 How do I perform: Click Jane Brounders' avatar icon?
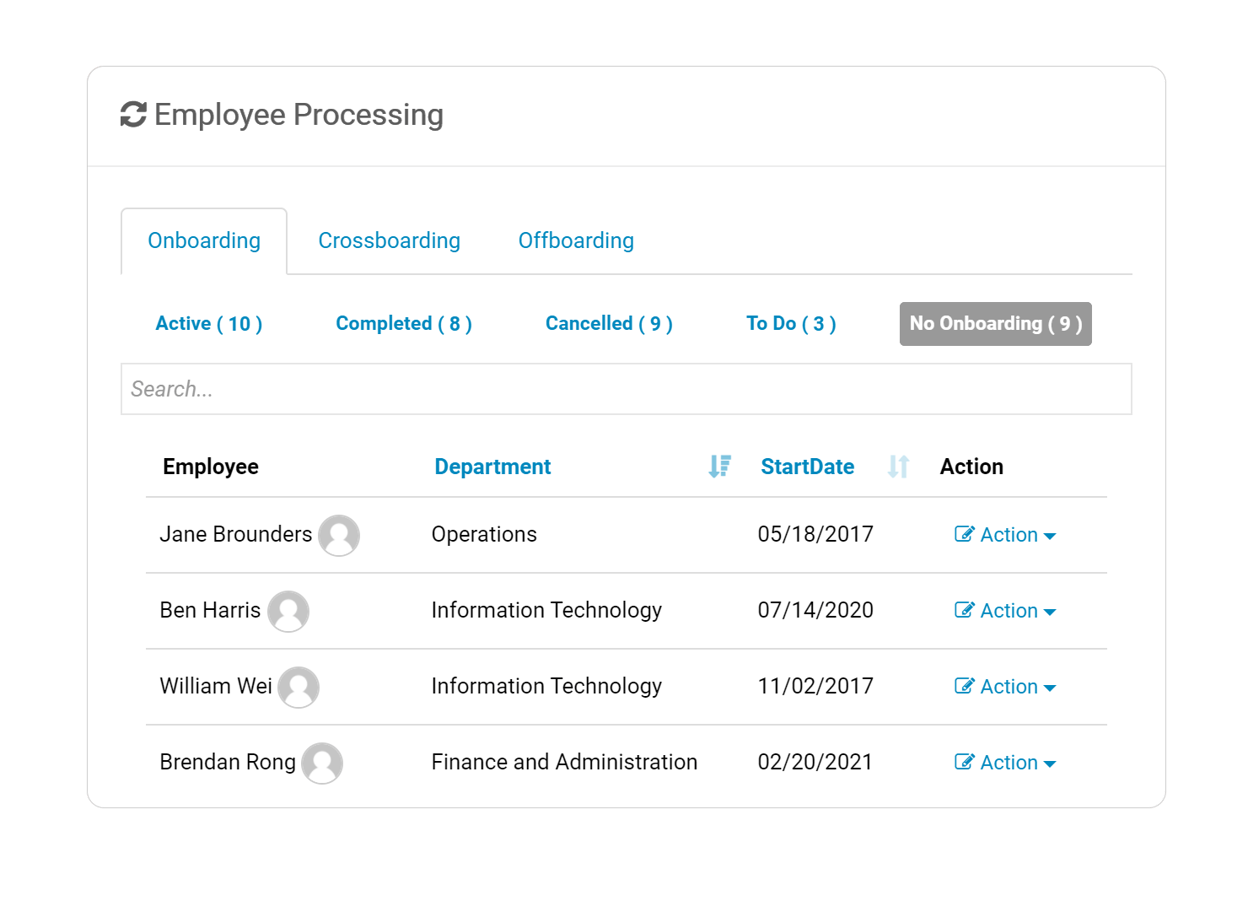(x=339, y=535)
